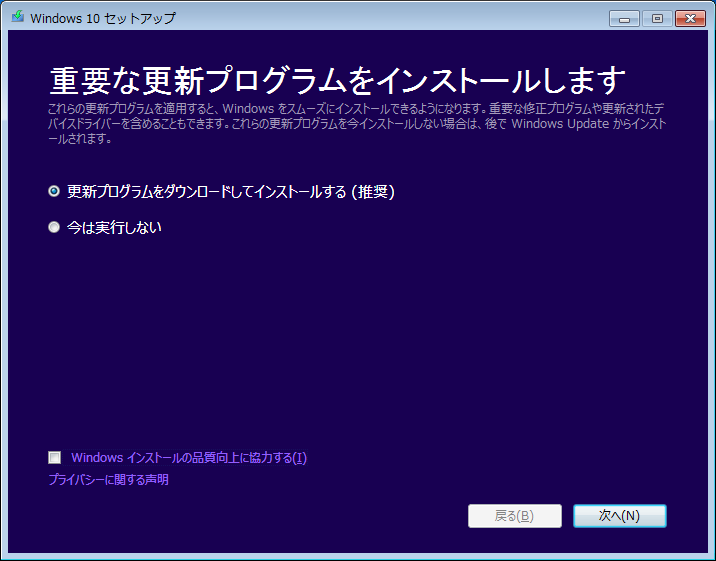Click the description paragraph about Windows Update
The height and width of the screenshot is (561, 716).
pyautogui.click(x=357, y=124)
